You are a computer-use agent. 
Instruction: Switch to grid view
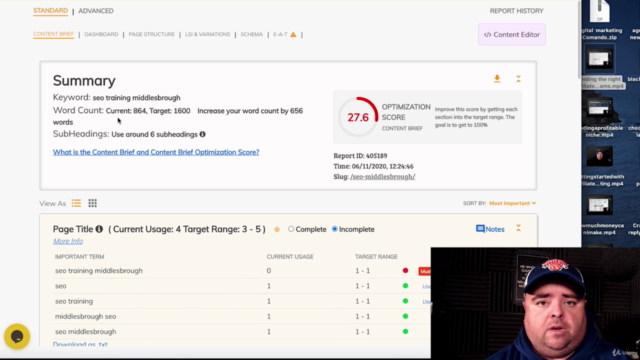[x=93, y=203]
